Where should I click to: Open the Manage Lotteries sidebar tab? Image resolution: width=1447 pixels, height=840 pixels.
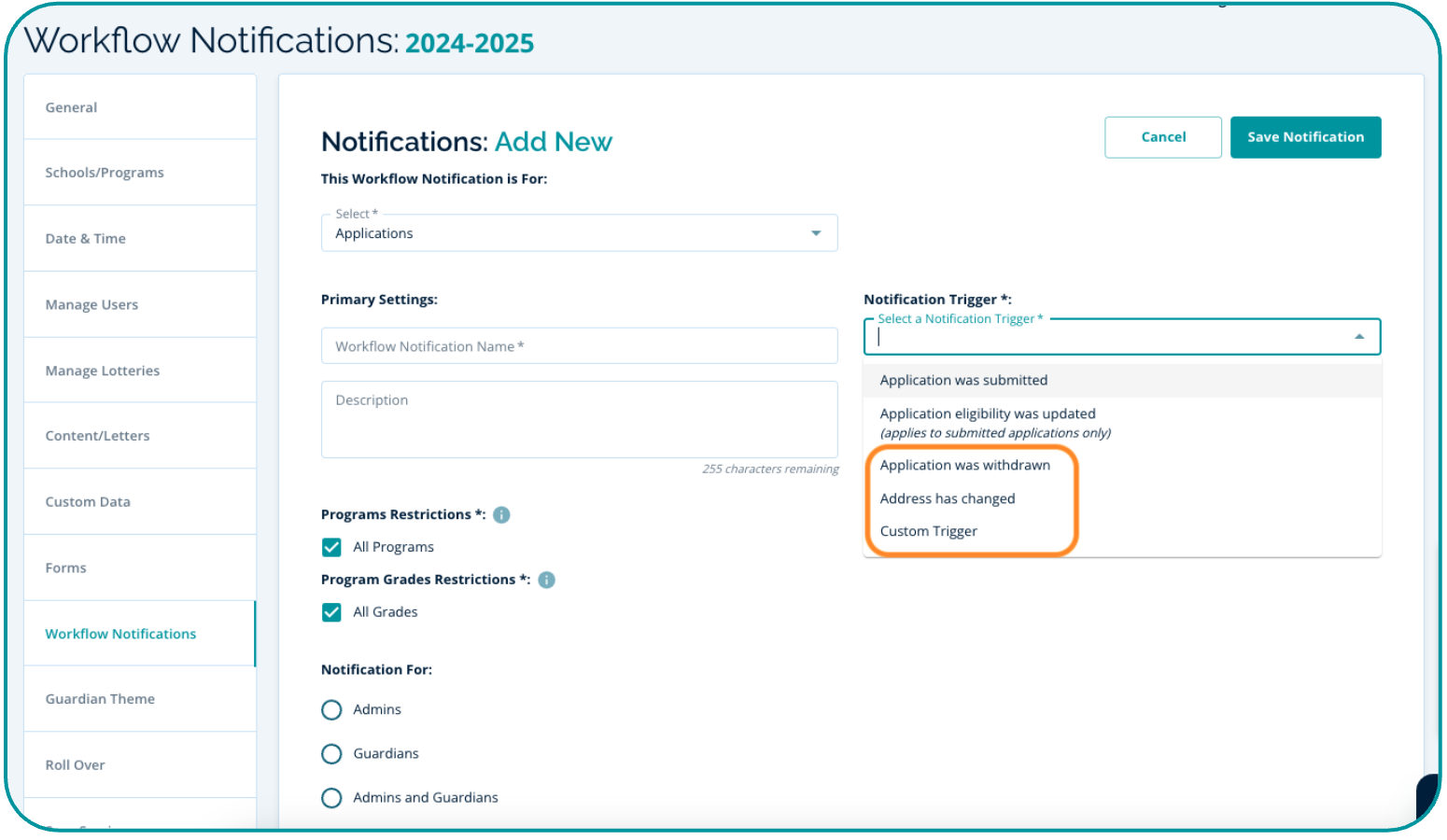point(103,371)
